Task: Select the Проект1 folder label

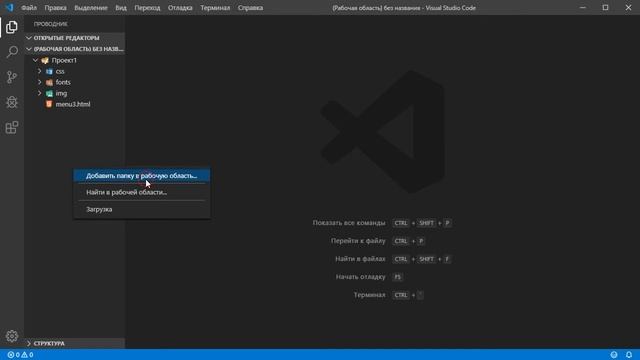Action: click(x=64, y=60)
